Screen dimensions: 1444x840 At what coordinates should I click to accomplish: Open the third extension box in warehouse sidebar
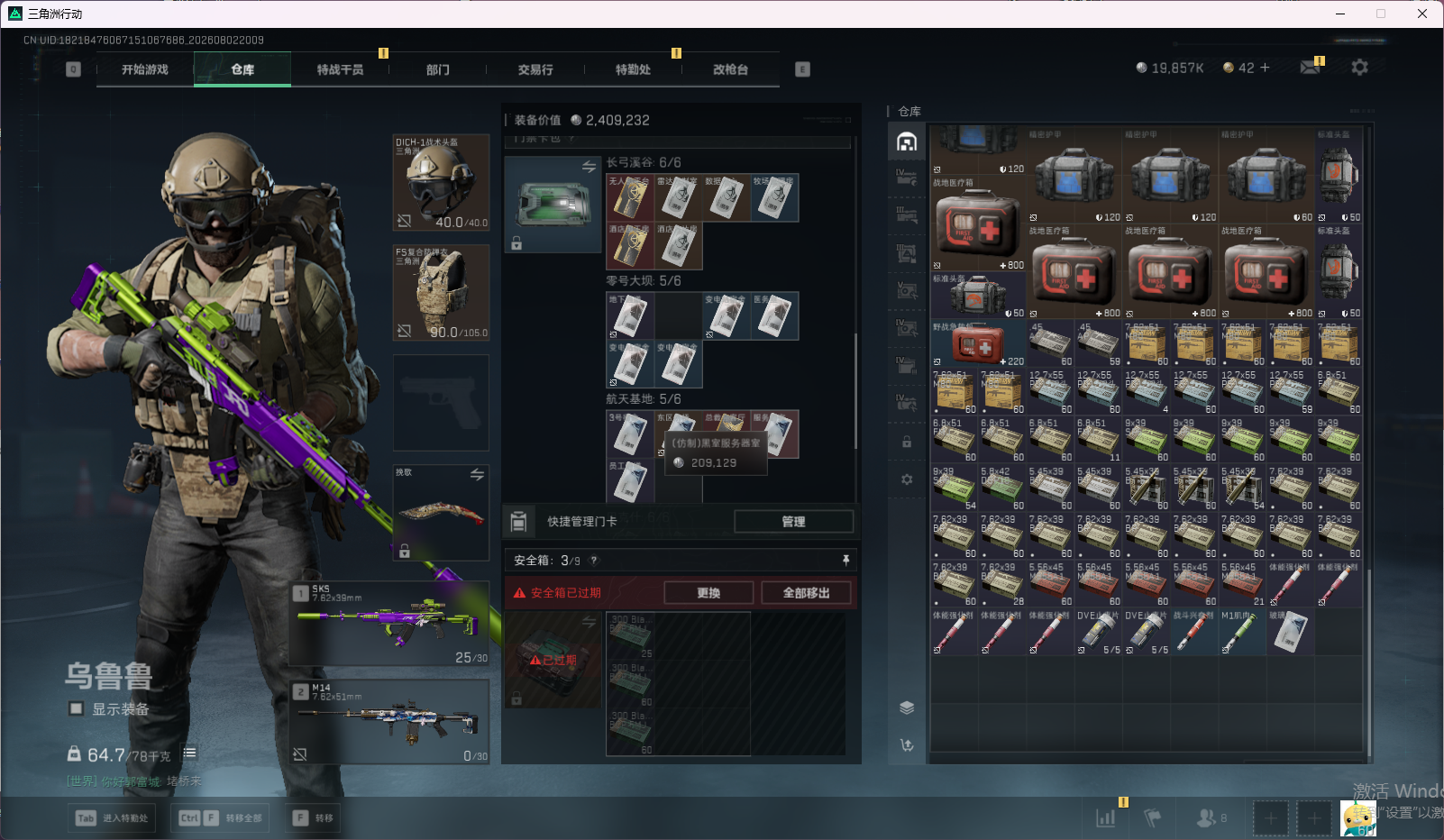pos(907,252)
